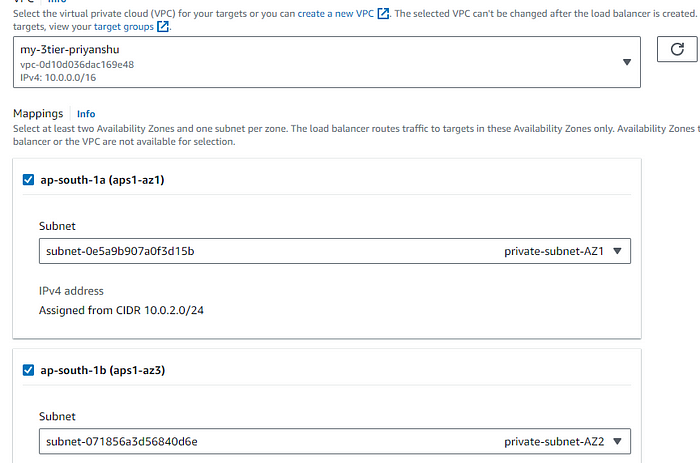Click the Subnet label under ap-south-1b
The width and height of the screenshot is (700, 463).
[x=57, y=416]
